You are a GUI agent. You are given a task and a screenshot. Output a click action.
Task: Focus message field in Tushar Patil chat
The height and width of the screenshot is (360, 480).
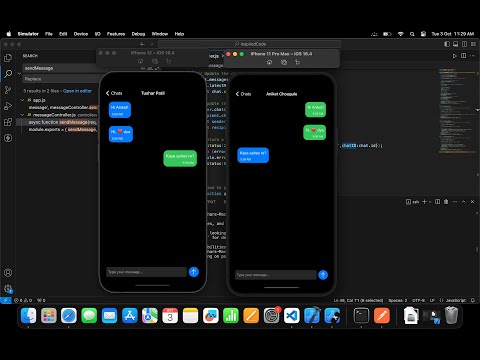146,272
